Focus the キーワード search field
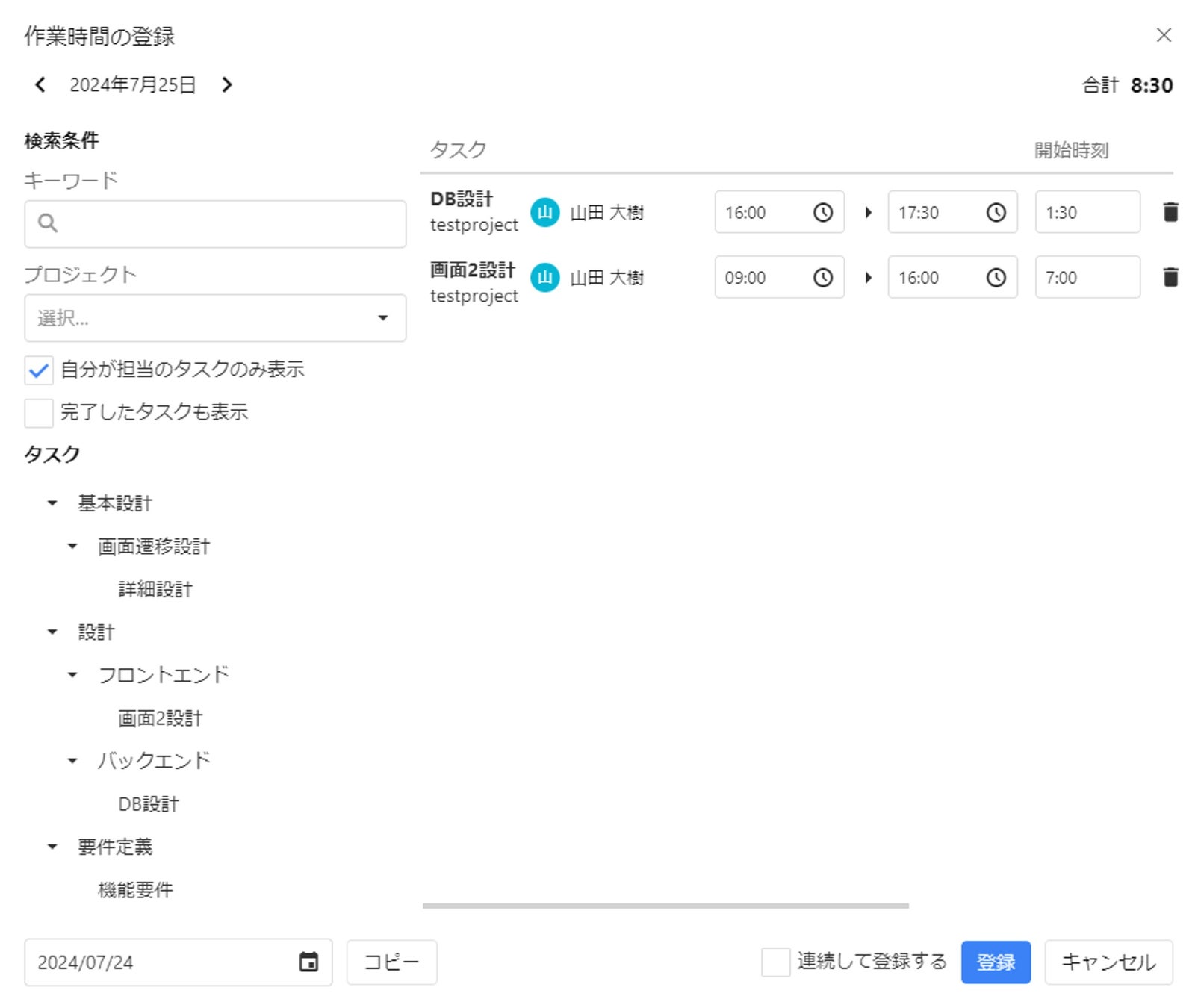The width and height of the screenshot is (1195, 1008). [215, 223]
